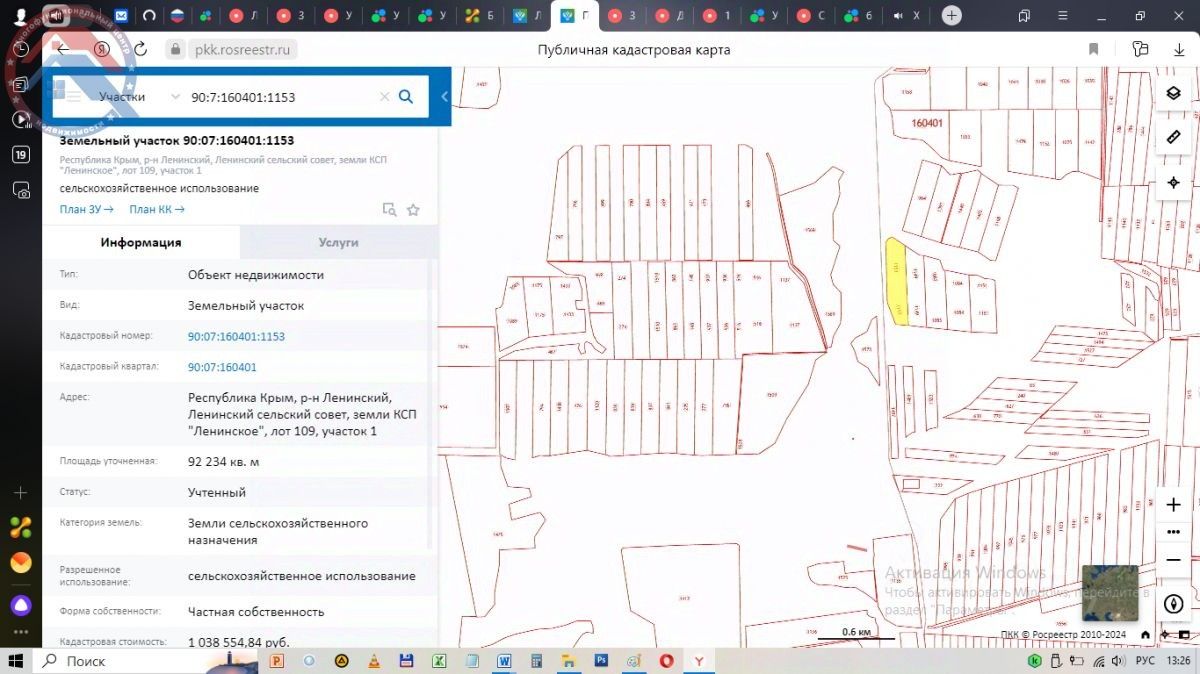Activate the locate-me crosshair tool
The image size is (1200, 674).
tap(1174, 183)
